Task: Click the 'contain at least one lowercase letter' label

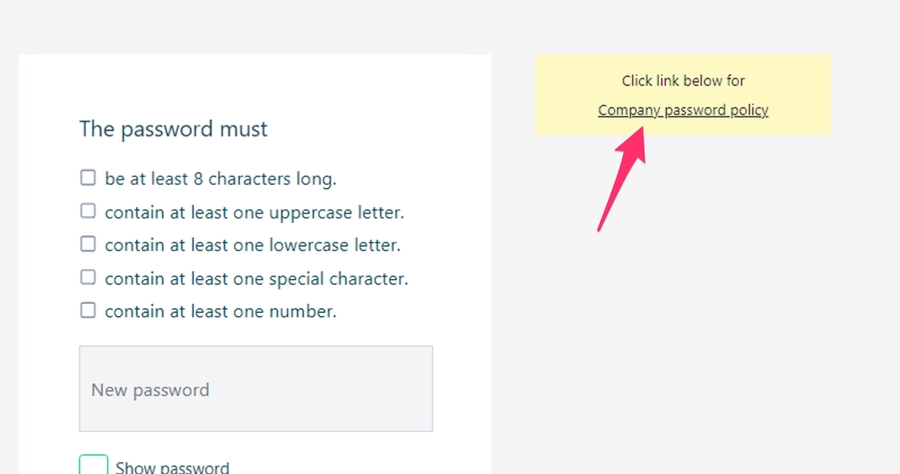Action: 252,245
